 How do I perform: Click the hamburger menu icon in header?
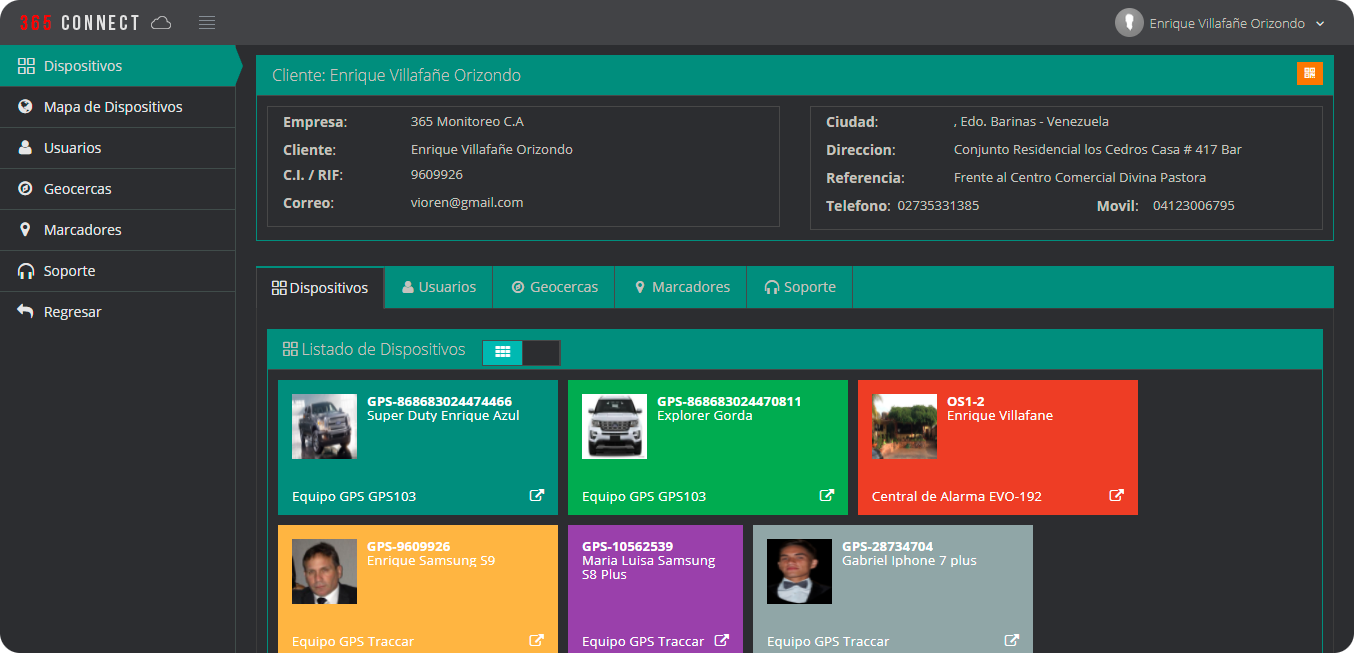pyautogui.click(x=207, y=23)
